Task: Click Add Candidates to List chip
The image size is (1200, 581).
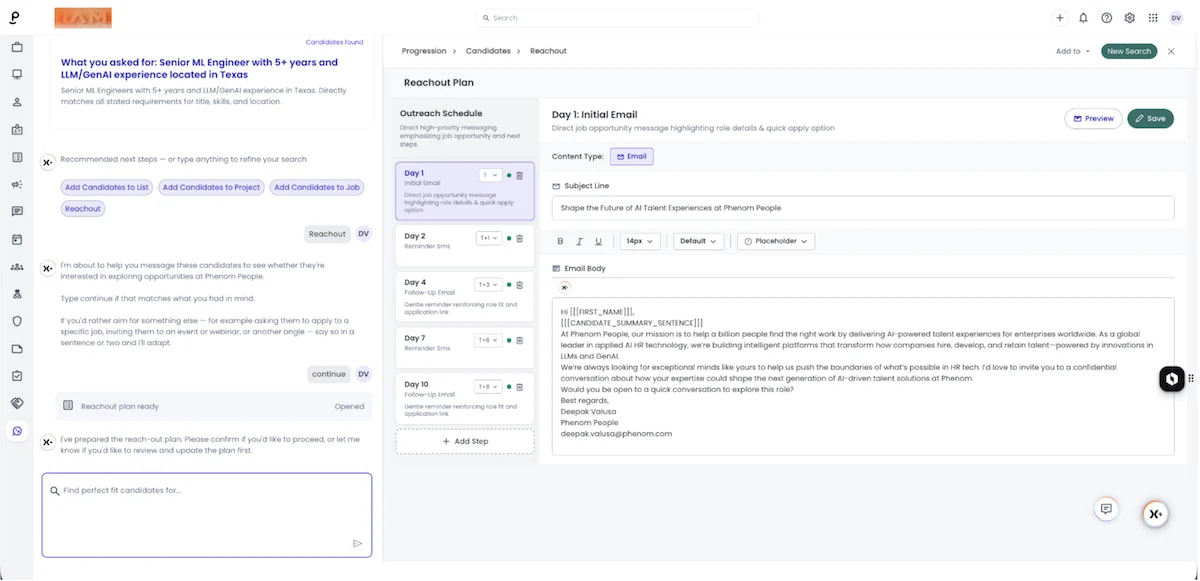Action: [x=107, y=187]
